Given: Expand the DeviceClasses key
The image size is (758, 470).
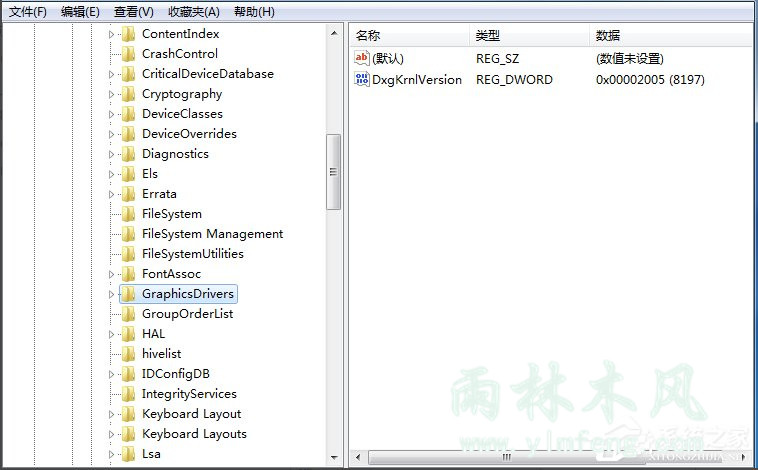Looking at the screenshot, I should click(x=111, y=115).
